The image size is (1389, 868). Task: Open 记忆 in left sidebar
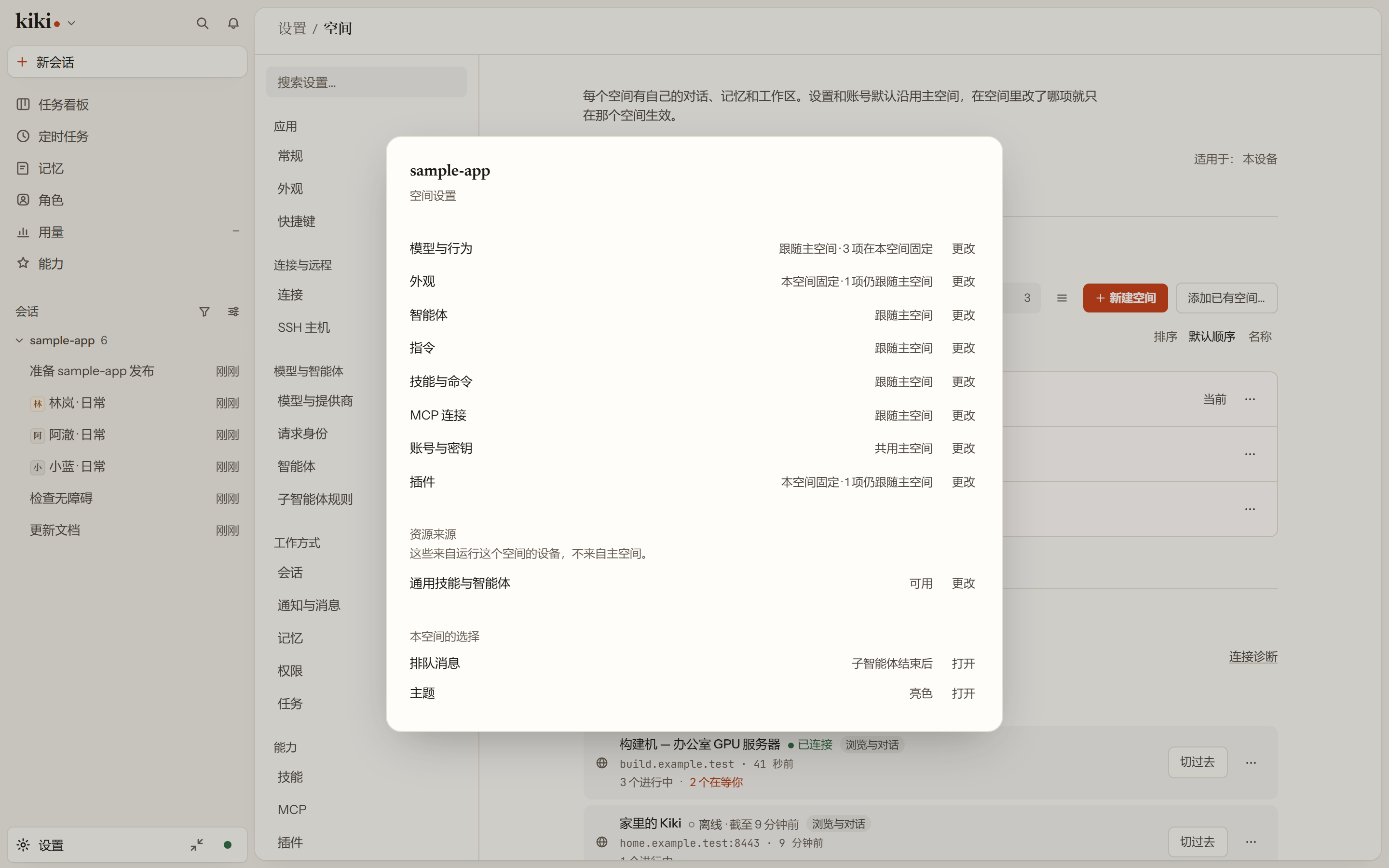click(127, 168)
